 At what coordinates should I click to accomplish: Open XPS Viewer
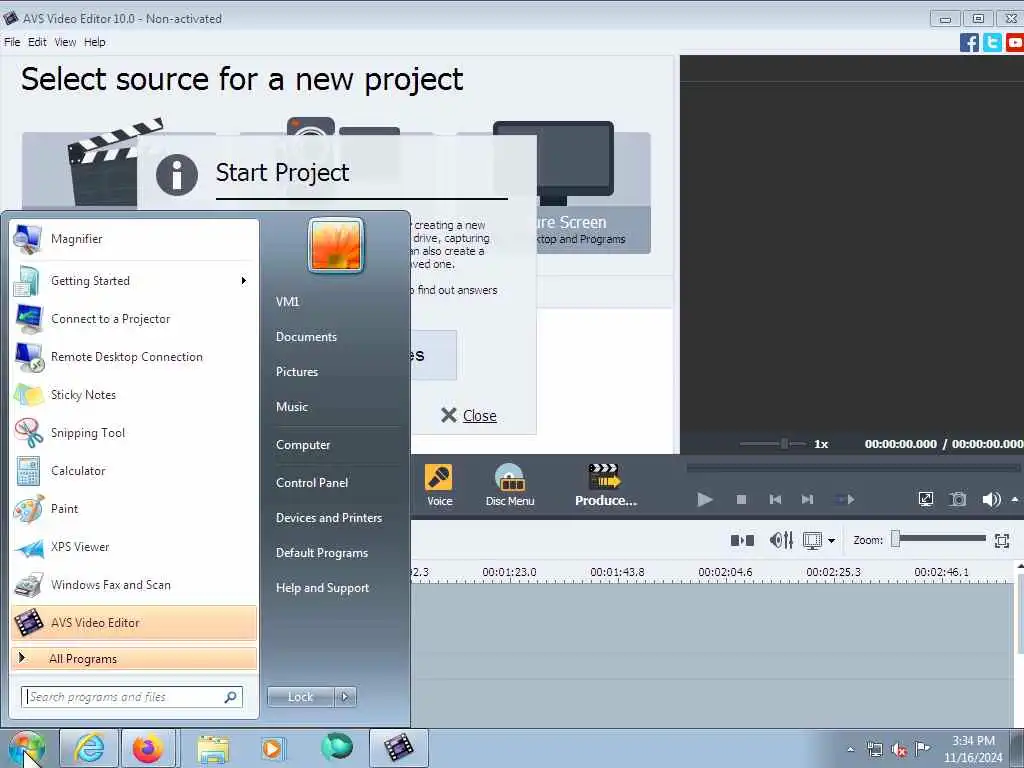[134, 547]
